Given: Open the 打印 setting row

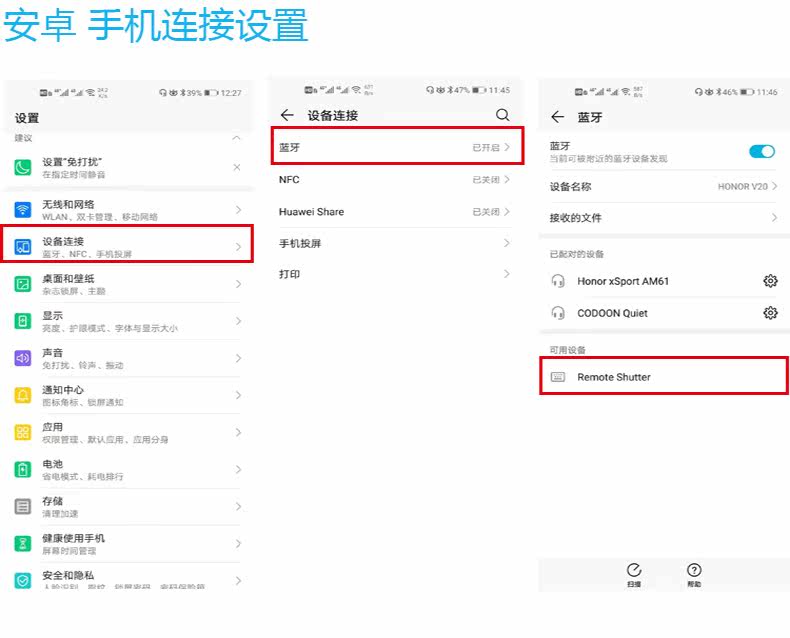Looking at the screenshot, I should [x=394, y=274].
